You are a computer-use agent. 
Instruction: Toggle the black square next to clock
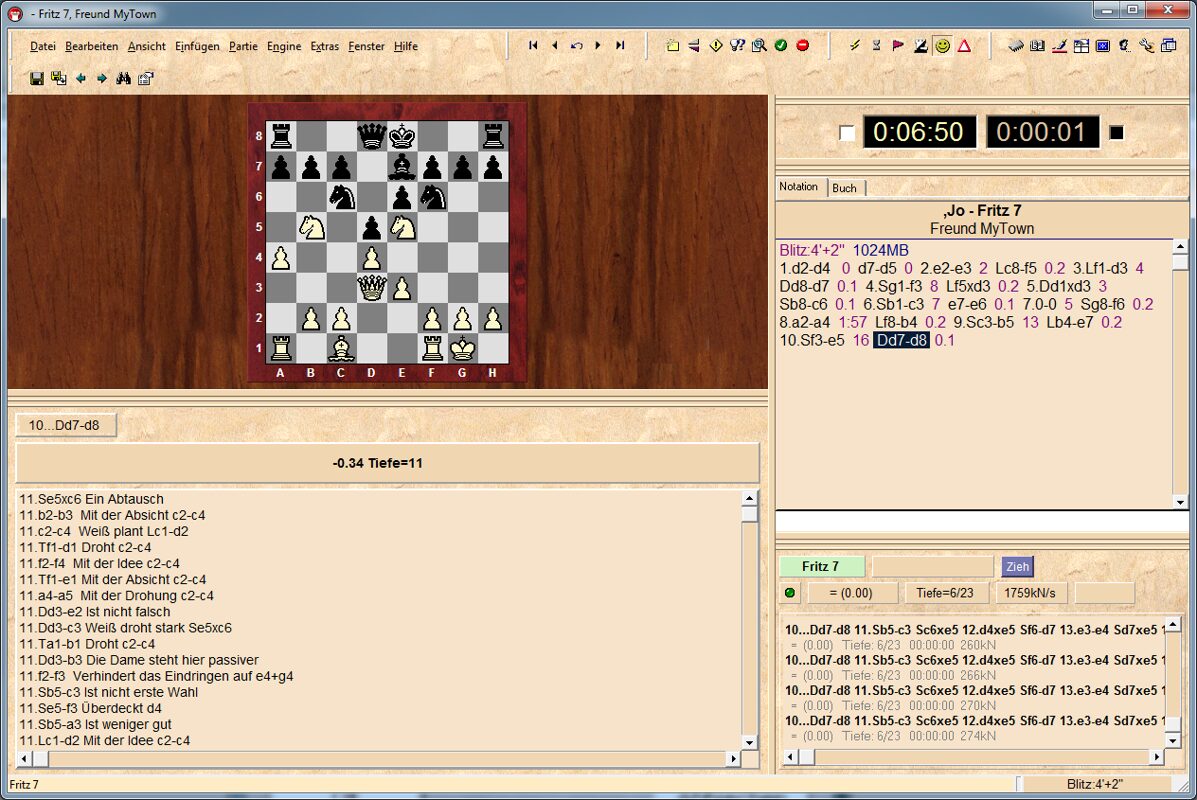(x=1117, y=133)
